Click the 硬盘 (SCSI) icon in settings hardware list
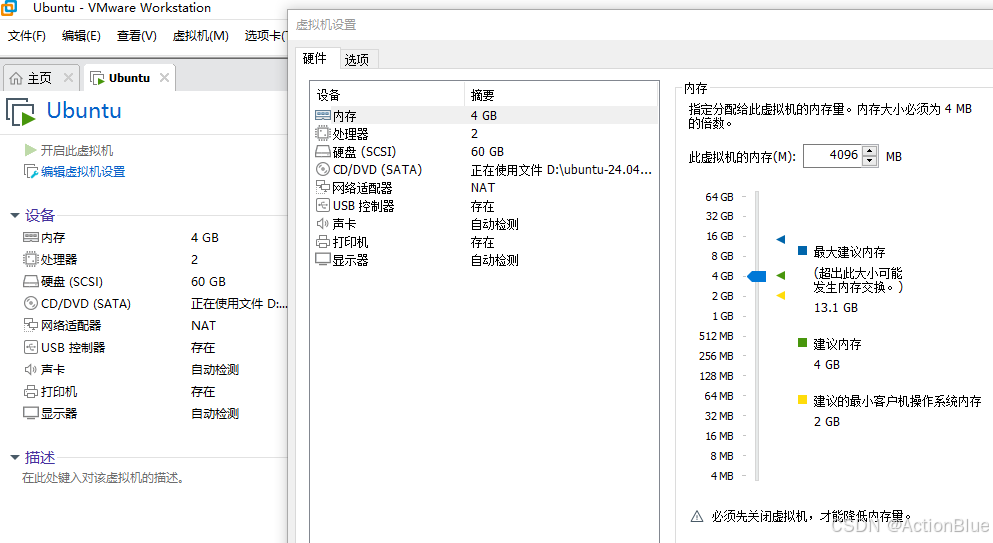The image size is (993, 543). [323, 151]
